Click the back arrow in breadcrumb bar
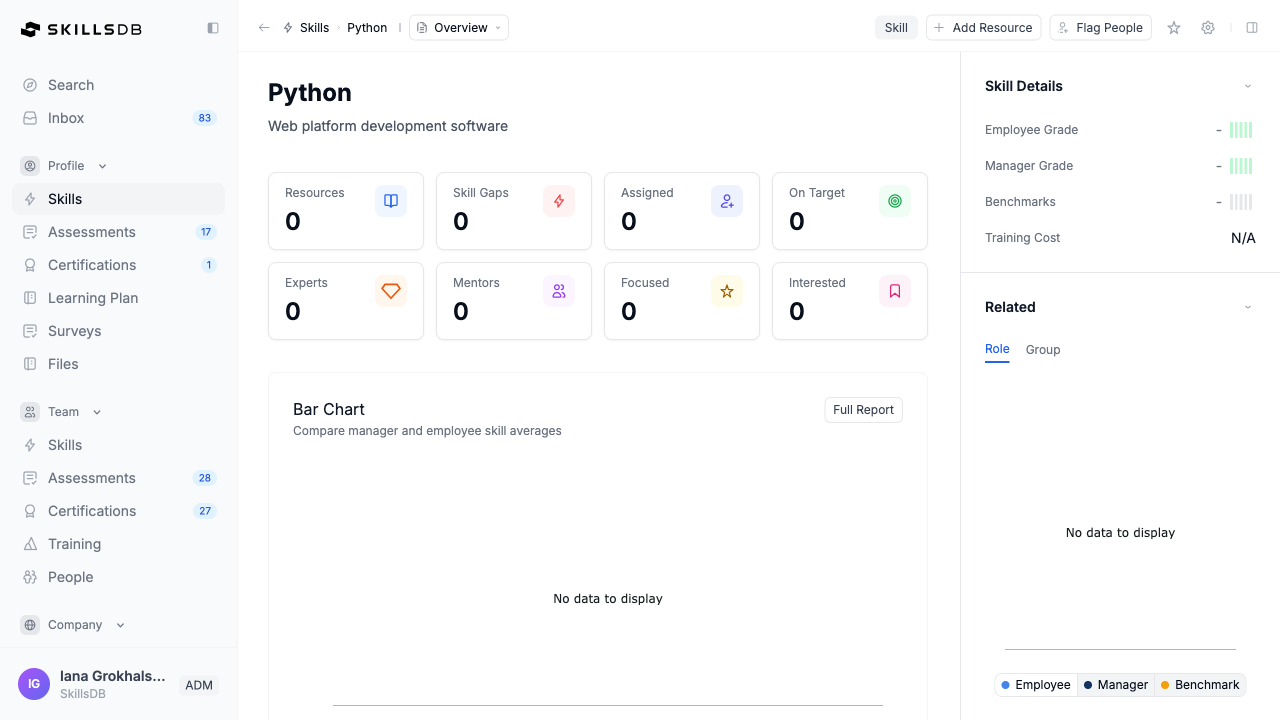The image size is (1280, 720). pyautogui.click(x=264, y=28)
